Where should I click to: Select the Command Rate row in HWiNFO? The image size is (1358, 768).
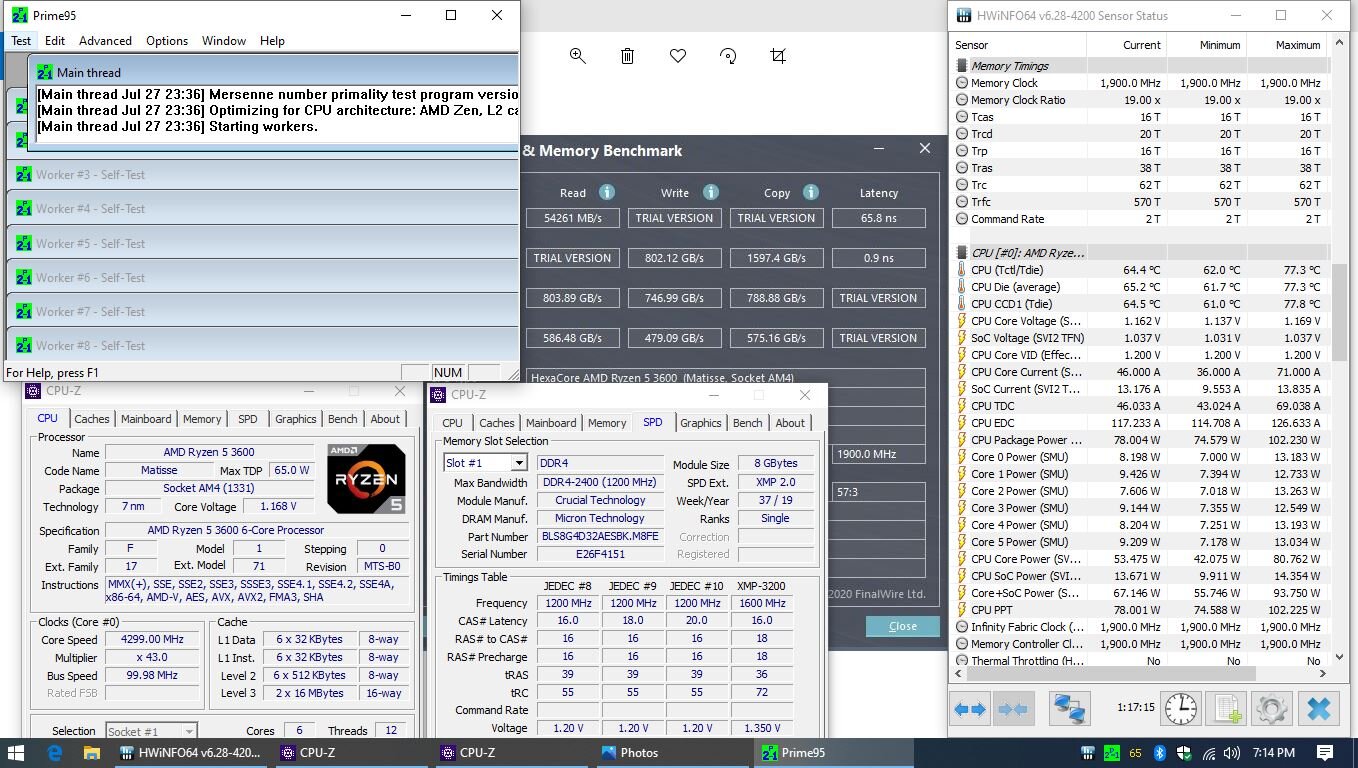pyautogui.click(x=1140, y=219)
